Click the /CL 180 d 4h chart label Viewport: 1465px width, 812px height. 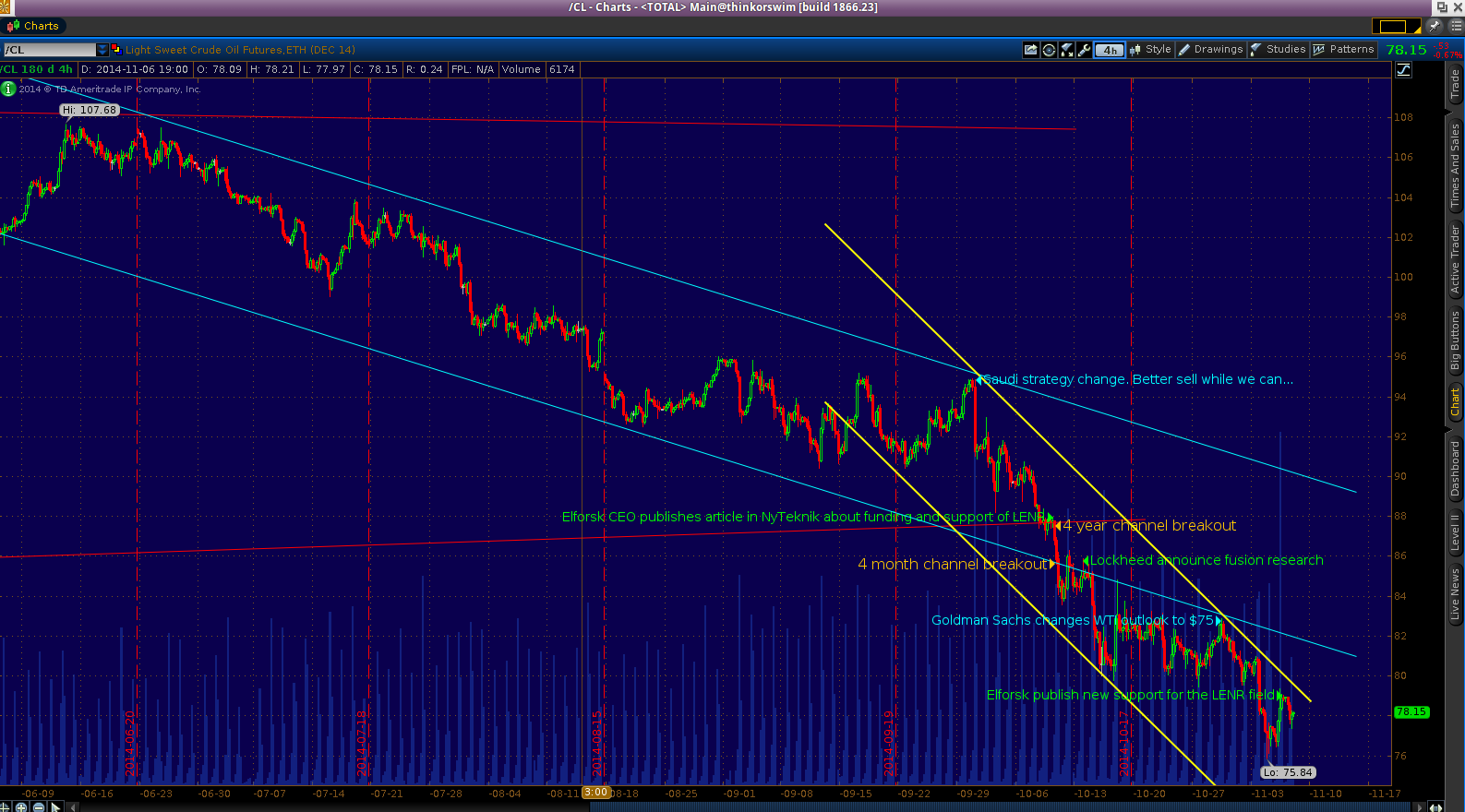pyautogui.click(x=37, y=69)
